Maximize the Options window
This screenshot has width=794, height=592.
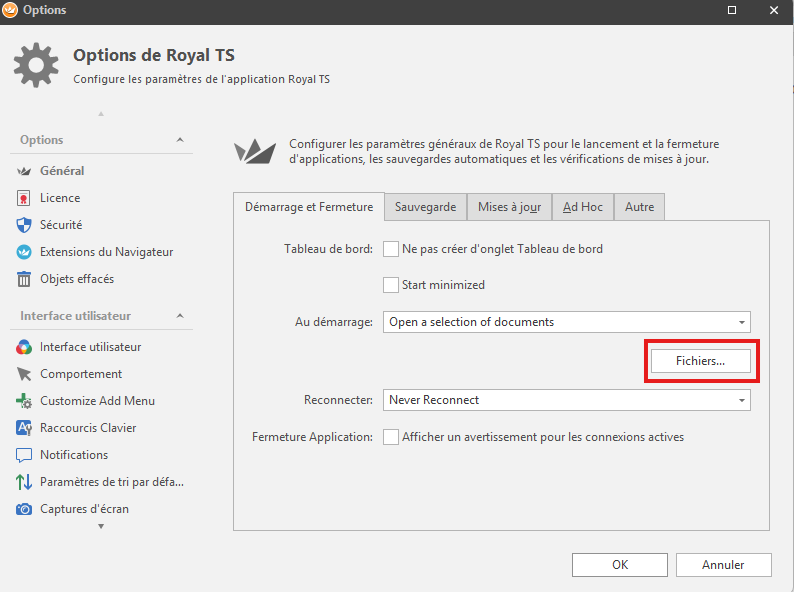[732, 10]
